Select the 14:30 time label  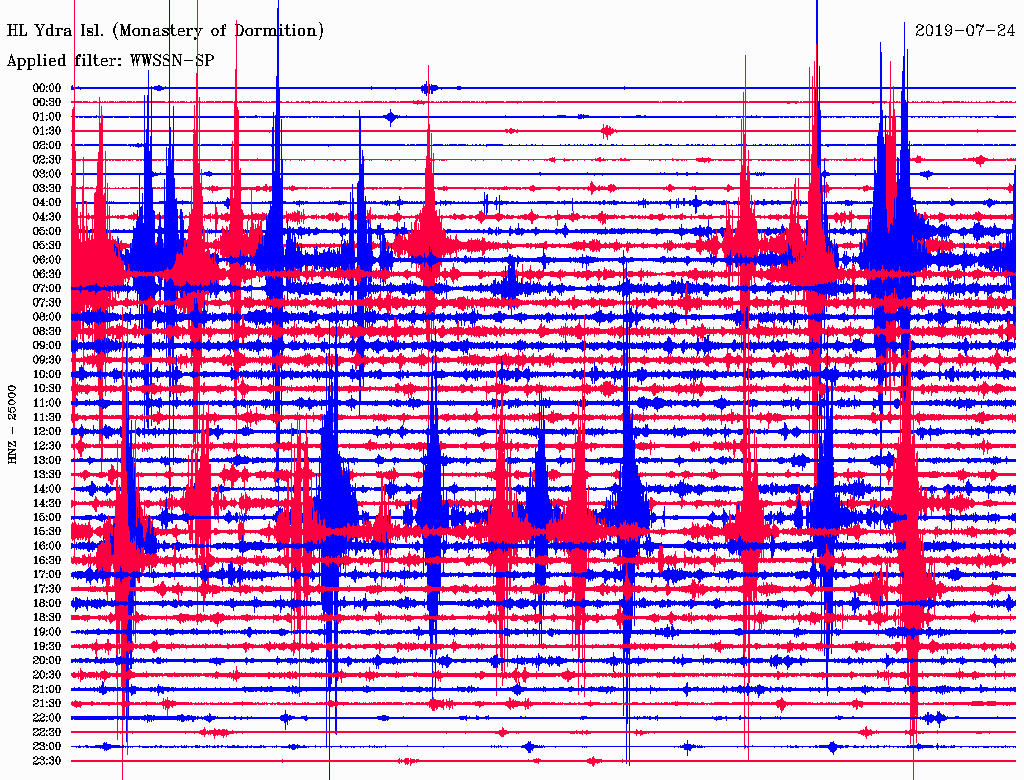[x=47, y=503]
